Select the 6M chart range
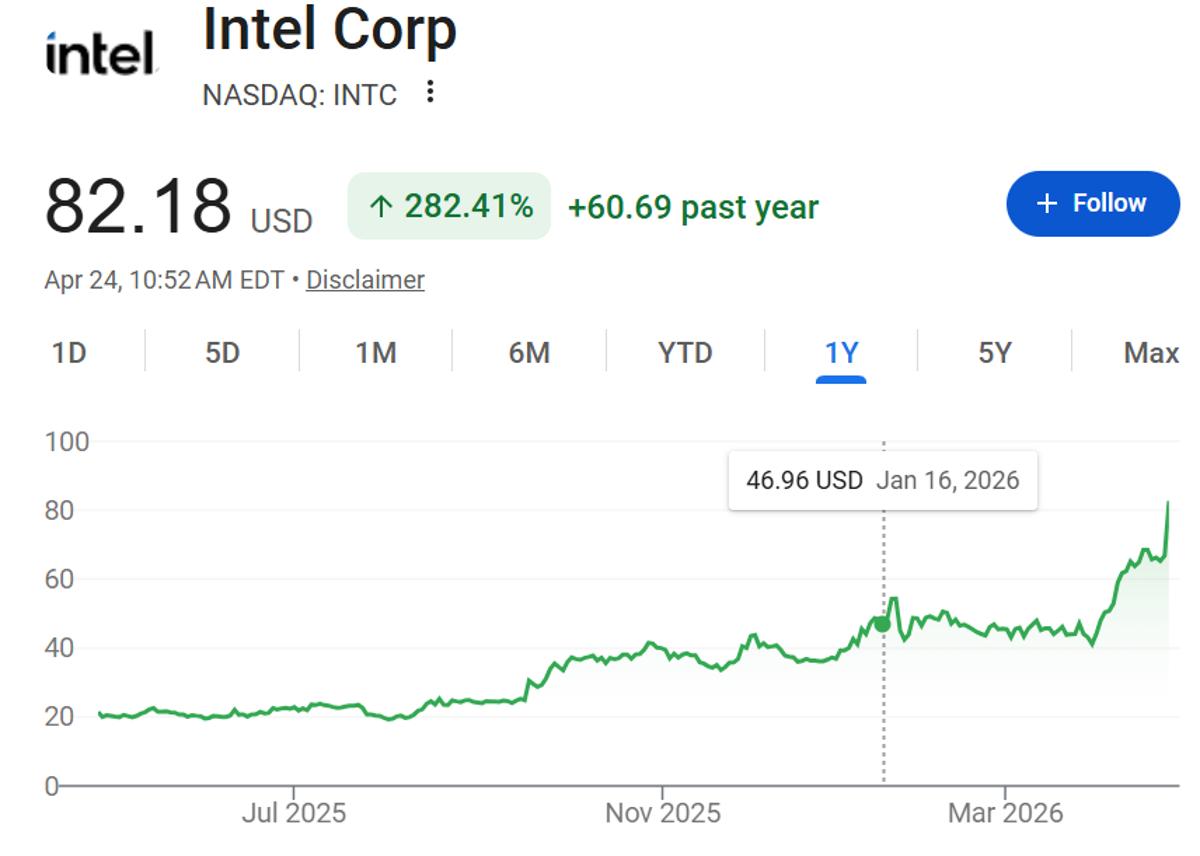 [x=529, y=353]
